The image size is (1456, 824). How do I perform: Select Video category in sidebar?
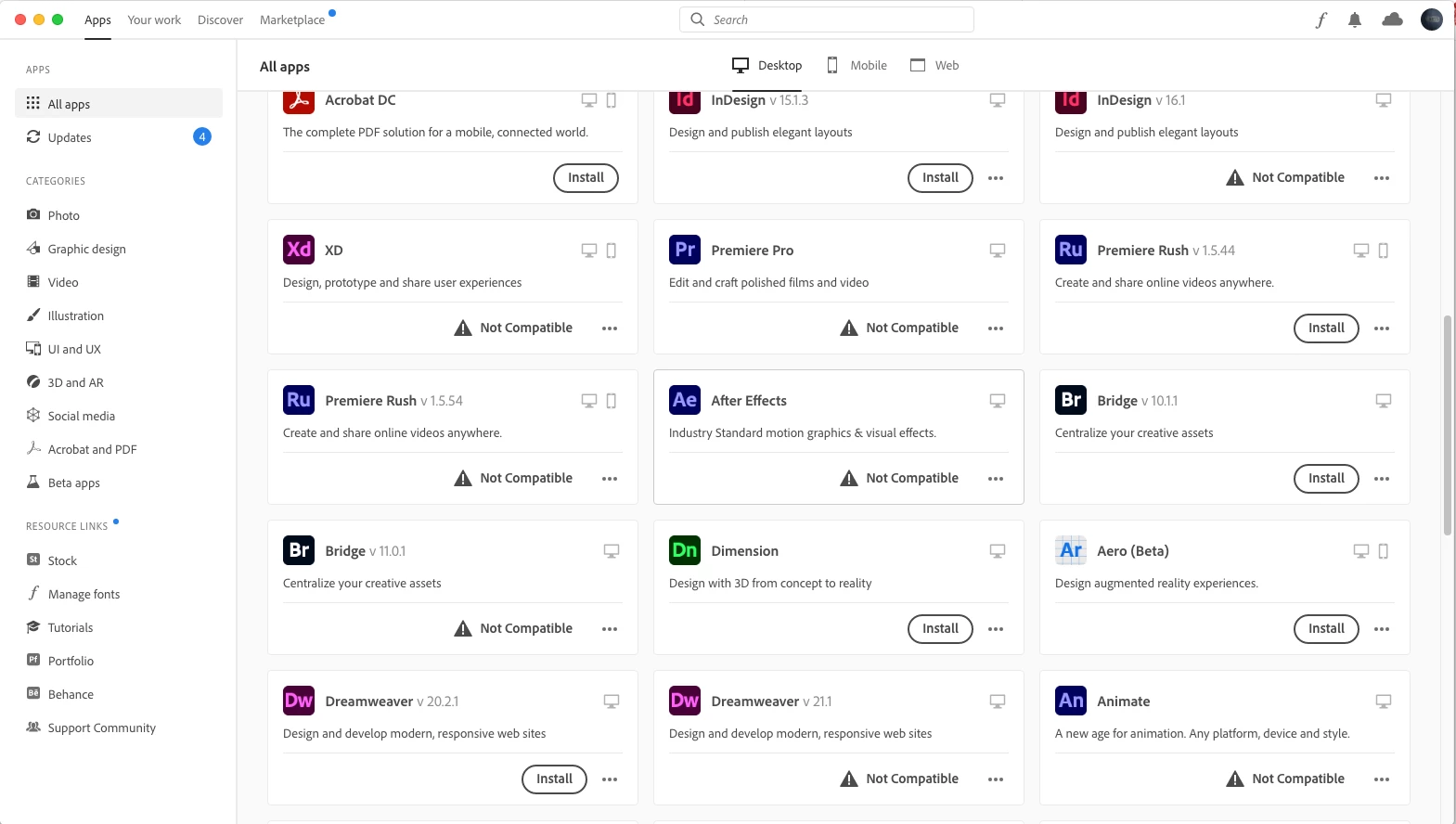tap(119, 282)
